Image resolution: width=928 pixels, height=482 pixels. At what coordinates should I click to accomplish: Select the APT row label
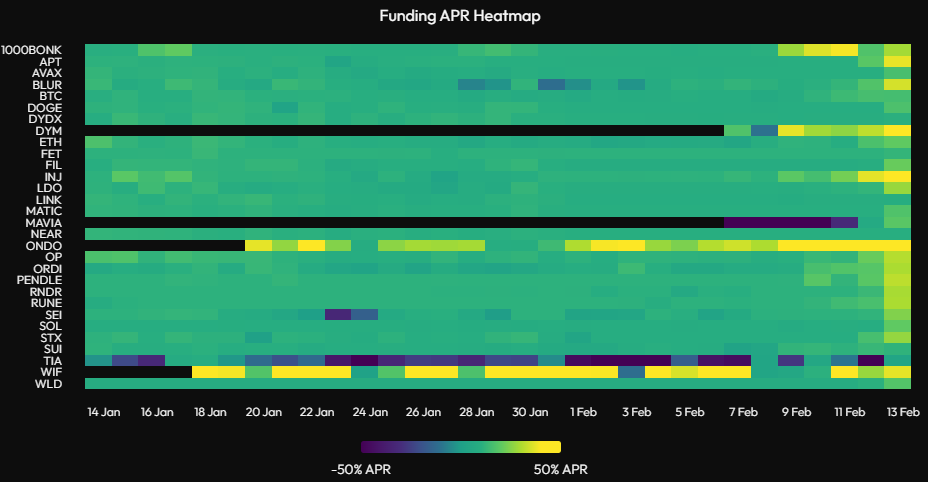coord(50,62)
